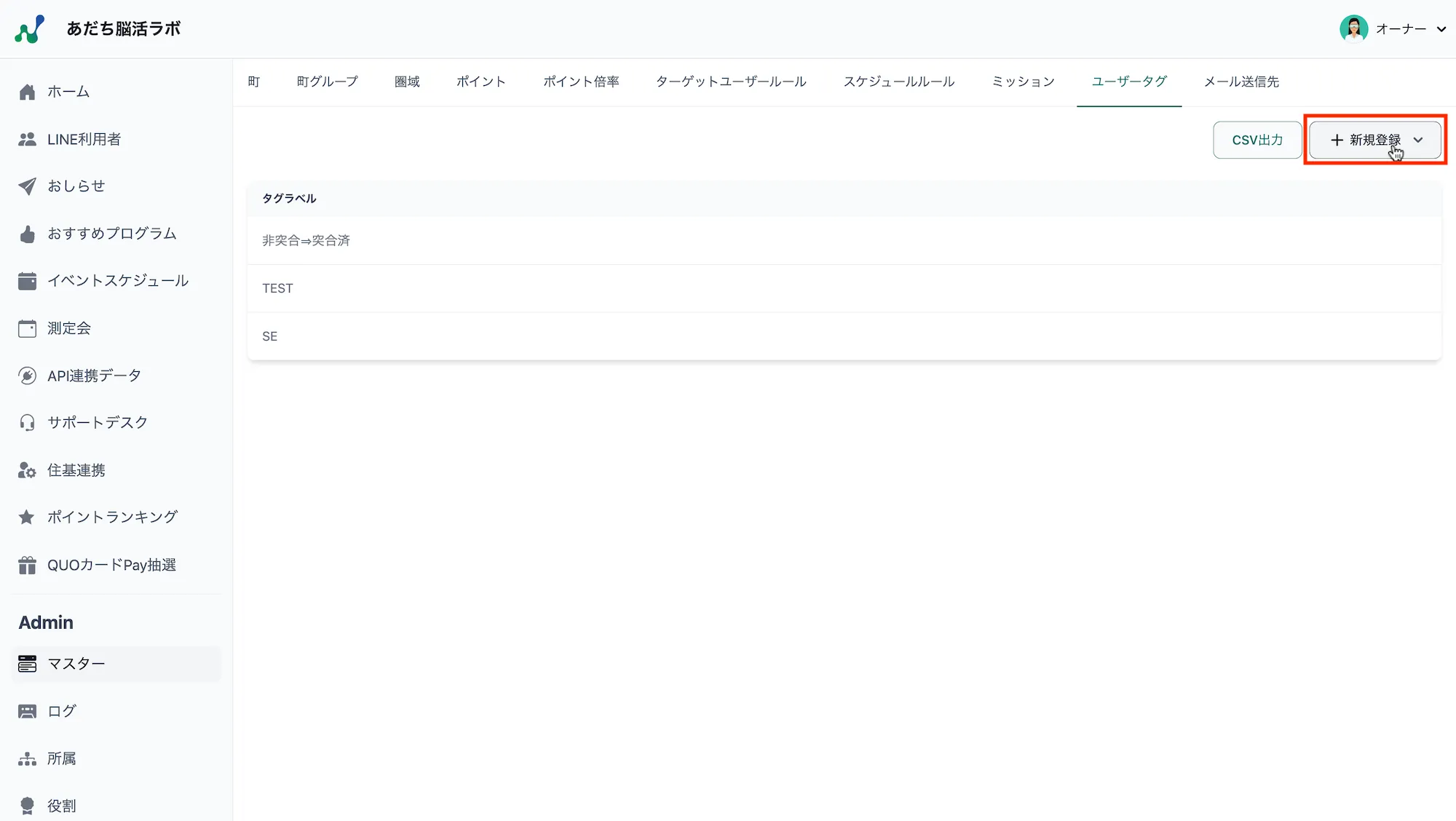Click the QUOカードPay抽選 gift icon
Image resolution: width=1456 pixels, height=821 pixels.
pyautogui.click(x=27, y=566)
